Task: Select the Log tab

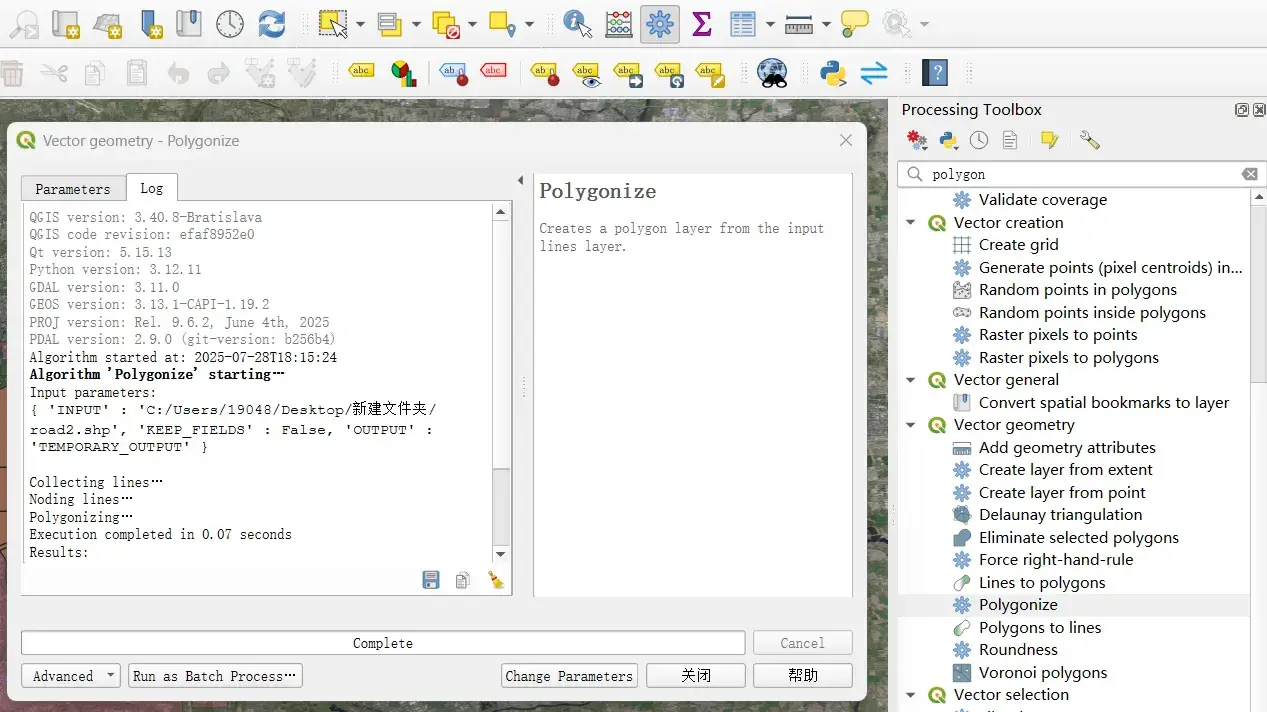Action: 152,188
